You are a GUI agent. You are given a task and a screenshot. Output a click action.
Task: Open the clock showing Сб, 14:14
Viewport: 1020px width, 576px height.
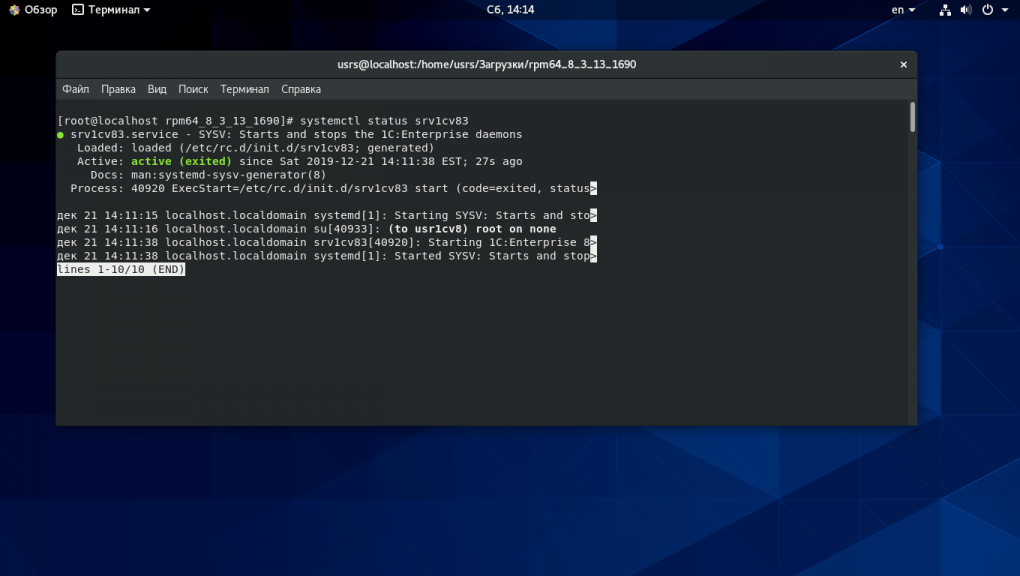pos(510,10)
